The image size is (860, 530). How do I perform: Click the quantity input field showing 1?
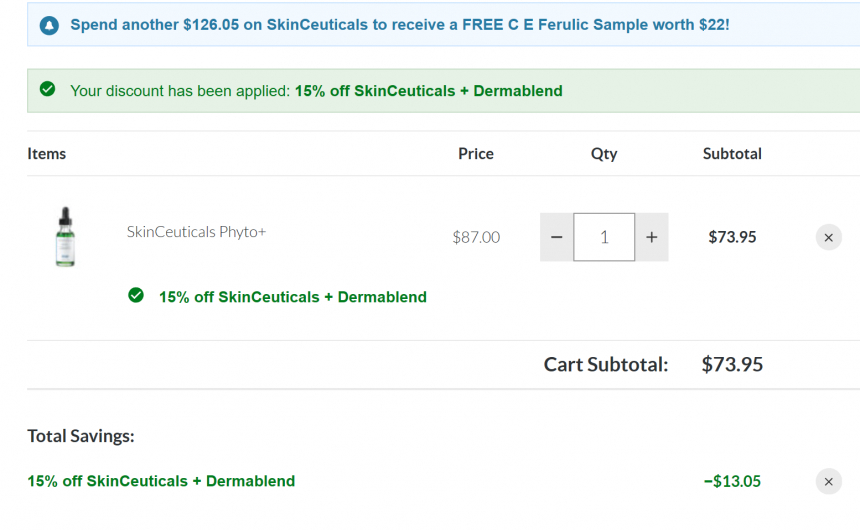click(604, 237)
